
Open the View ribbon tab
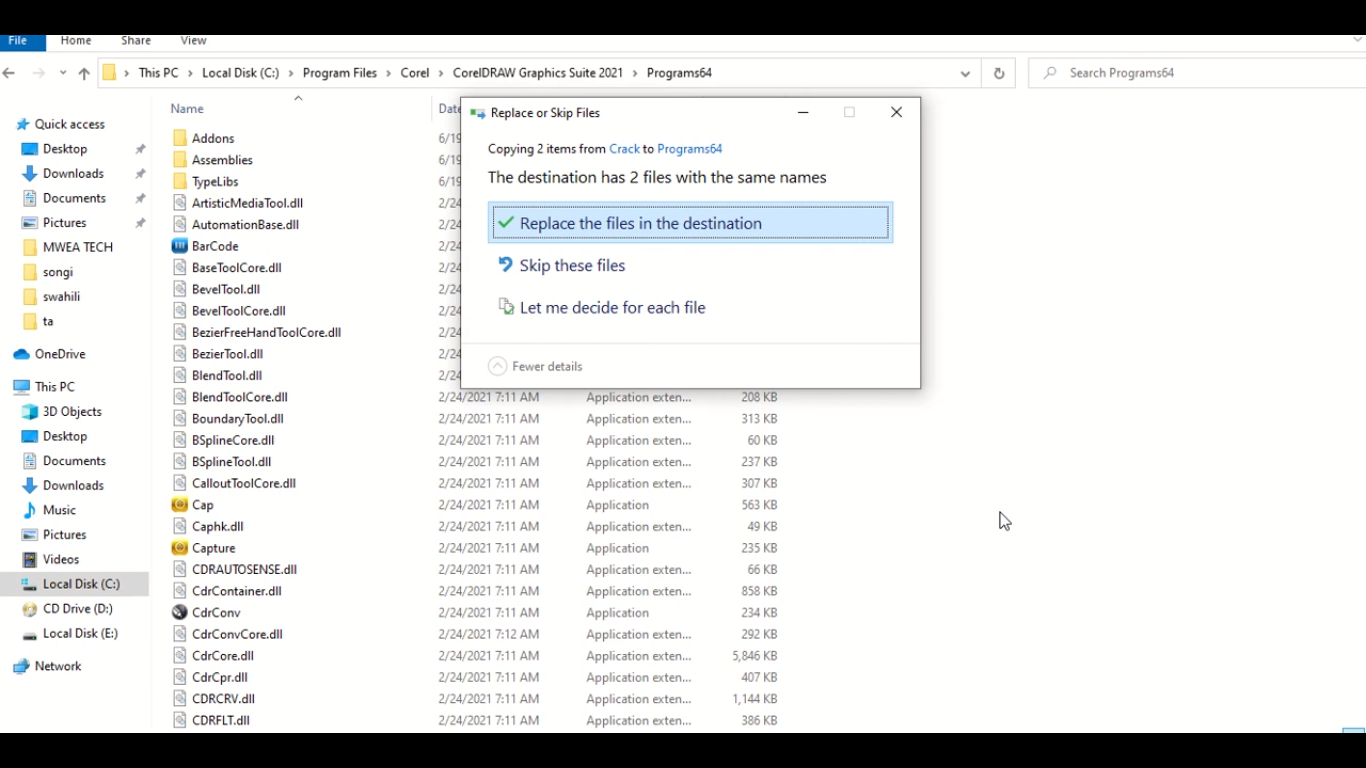pos(193,41)
